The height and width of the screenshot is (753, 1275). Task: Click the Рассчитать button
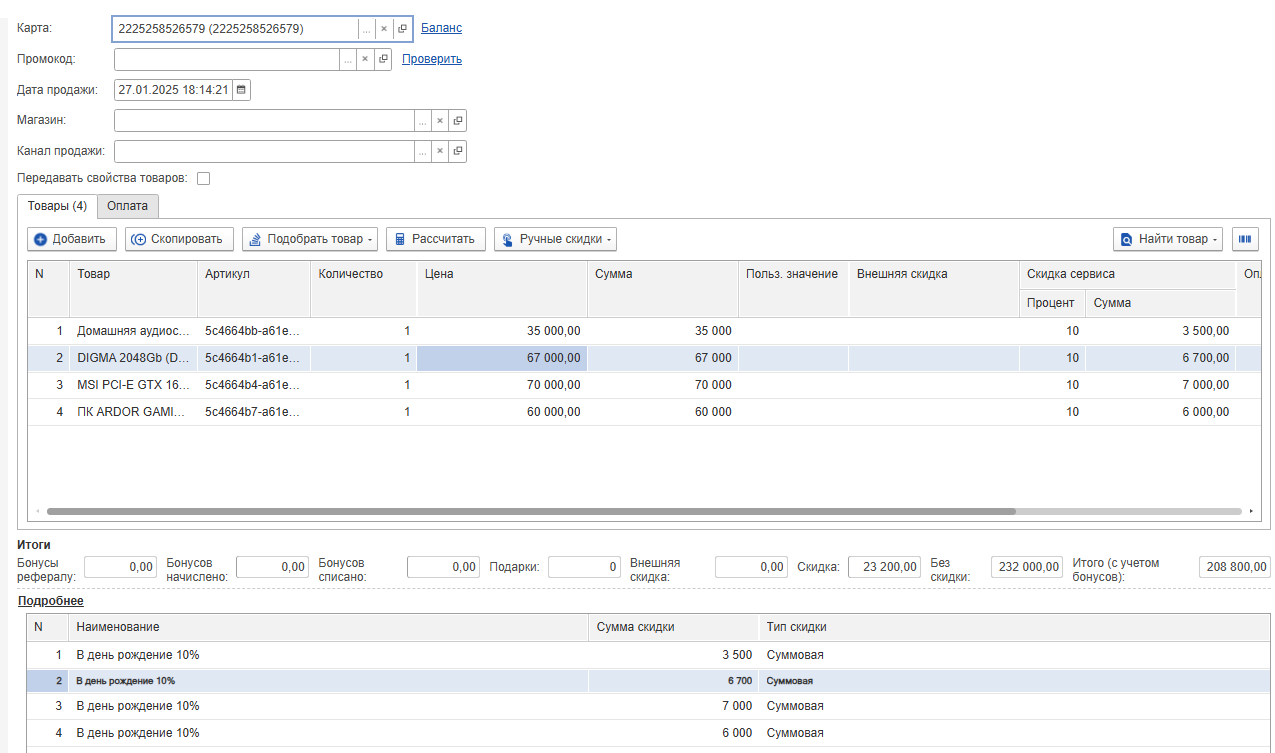click(436, 239)
